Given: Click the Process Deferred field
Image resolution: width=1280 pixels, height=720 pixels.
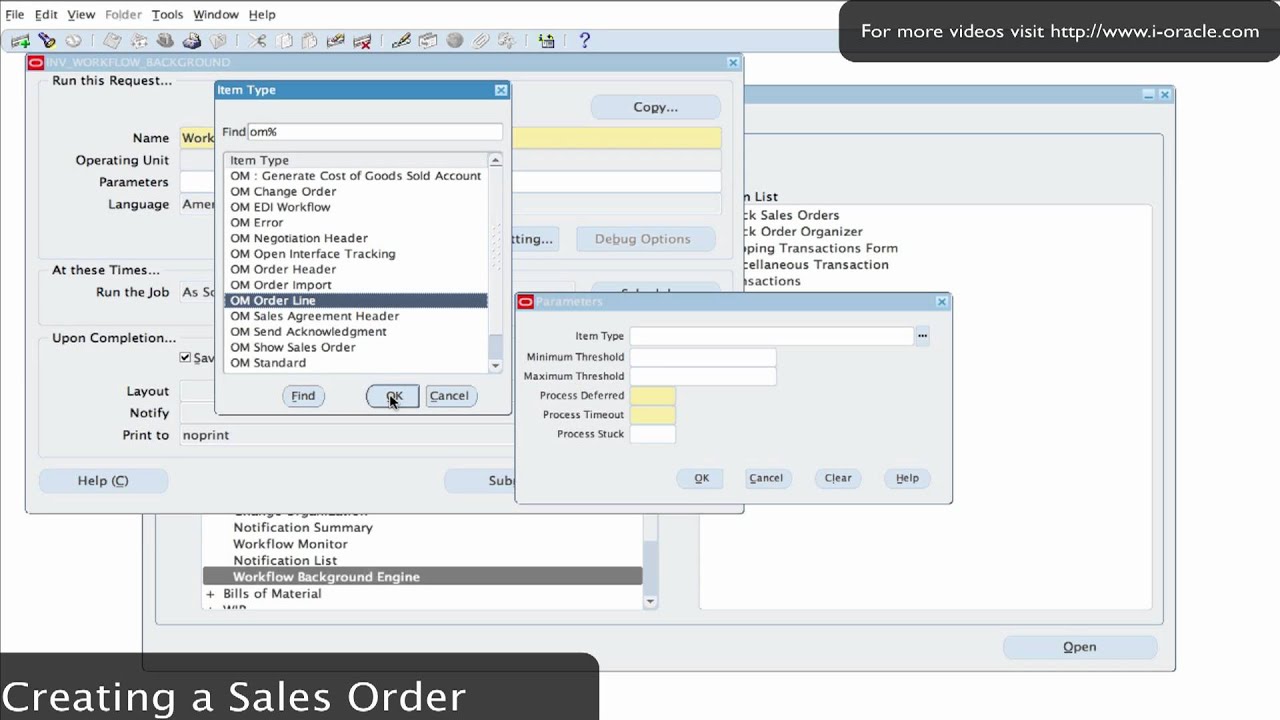Looking at the screenshot, I should coord(652,396).
